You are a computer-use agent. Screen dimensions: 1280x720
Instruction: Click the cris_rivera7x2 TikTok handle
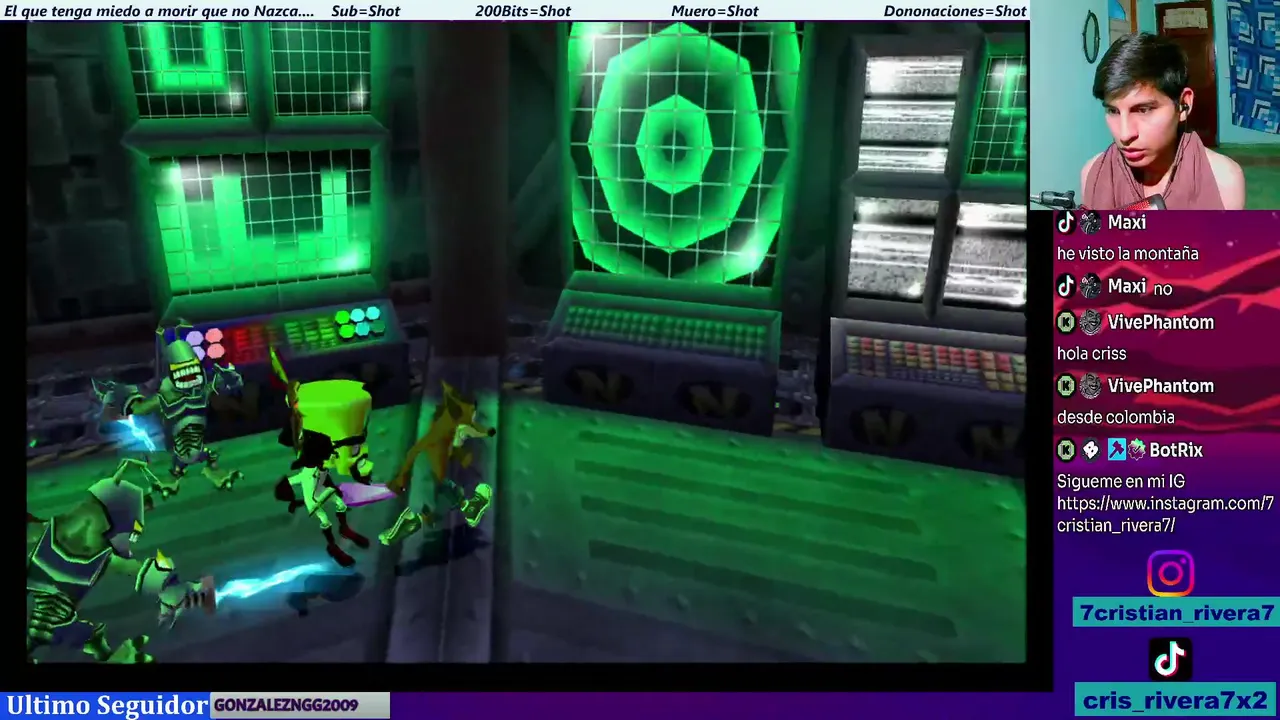[x=1175, y=700]
